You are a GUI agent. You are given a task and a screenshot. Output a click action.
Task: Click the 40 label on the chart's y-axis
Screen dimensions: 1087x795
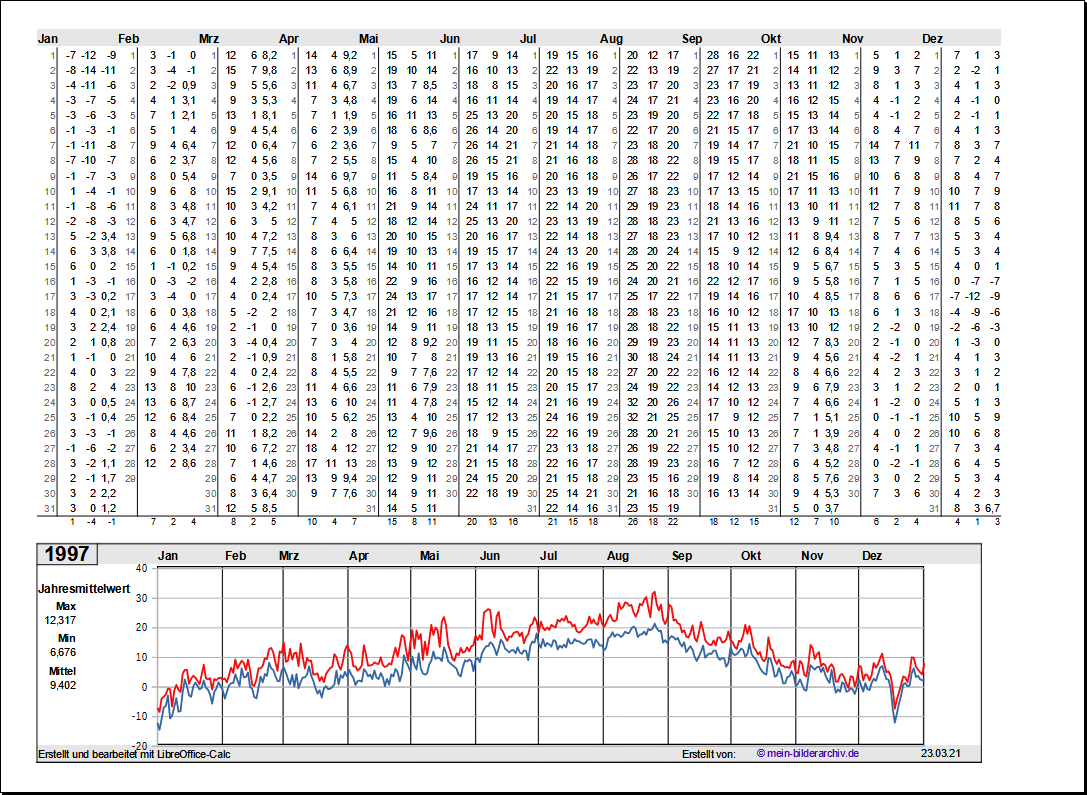click(141, 568)
